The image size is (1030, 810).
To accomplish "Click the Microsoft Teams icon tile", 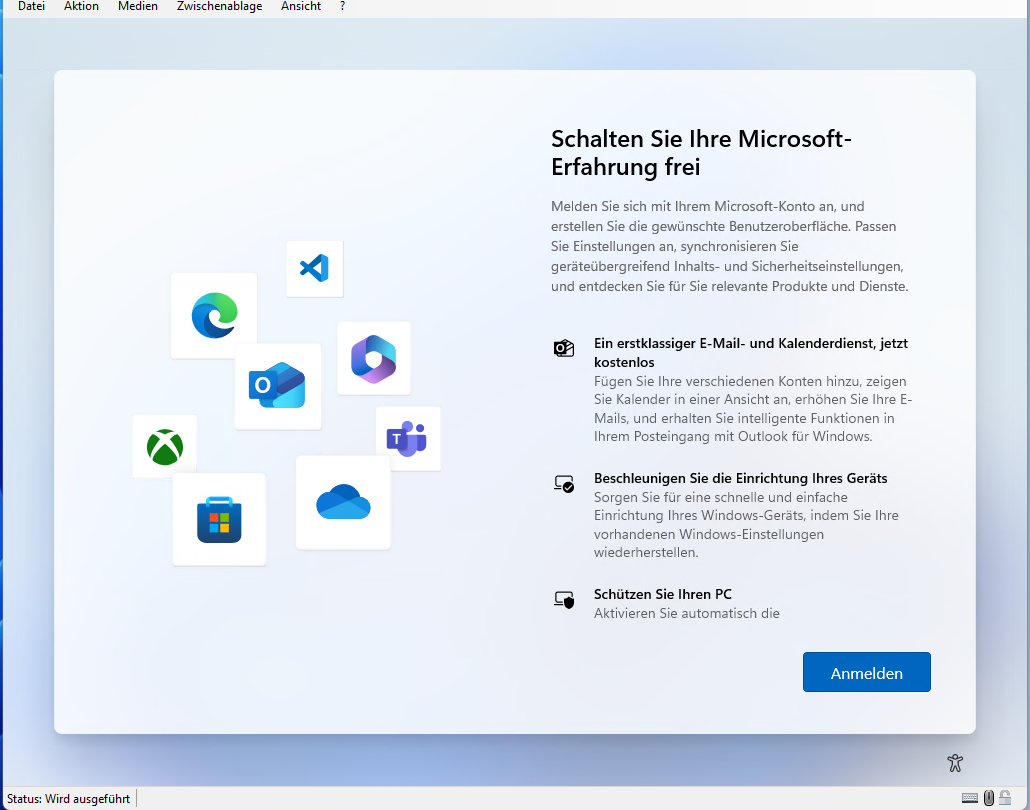I will (x=408, y=438).
